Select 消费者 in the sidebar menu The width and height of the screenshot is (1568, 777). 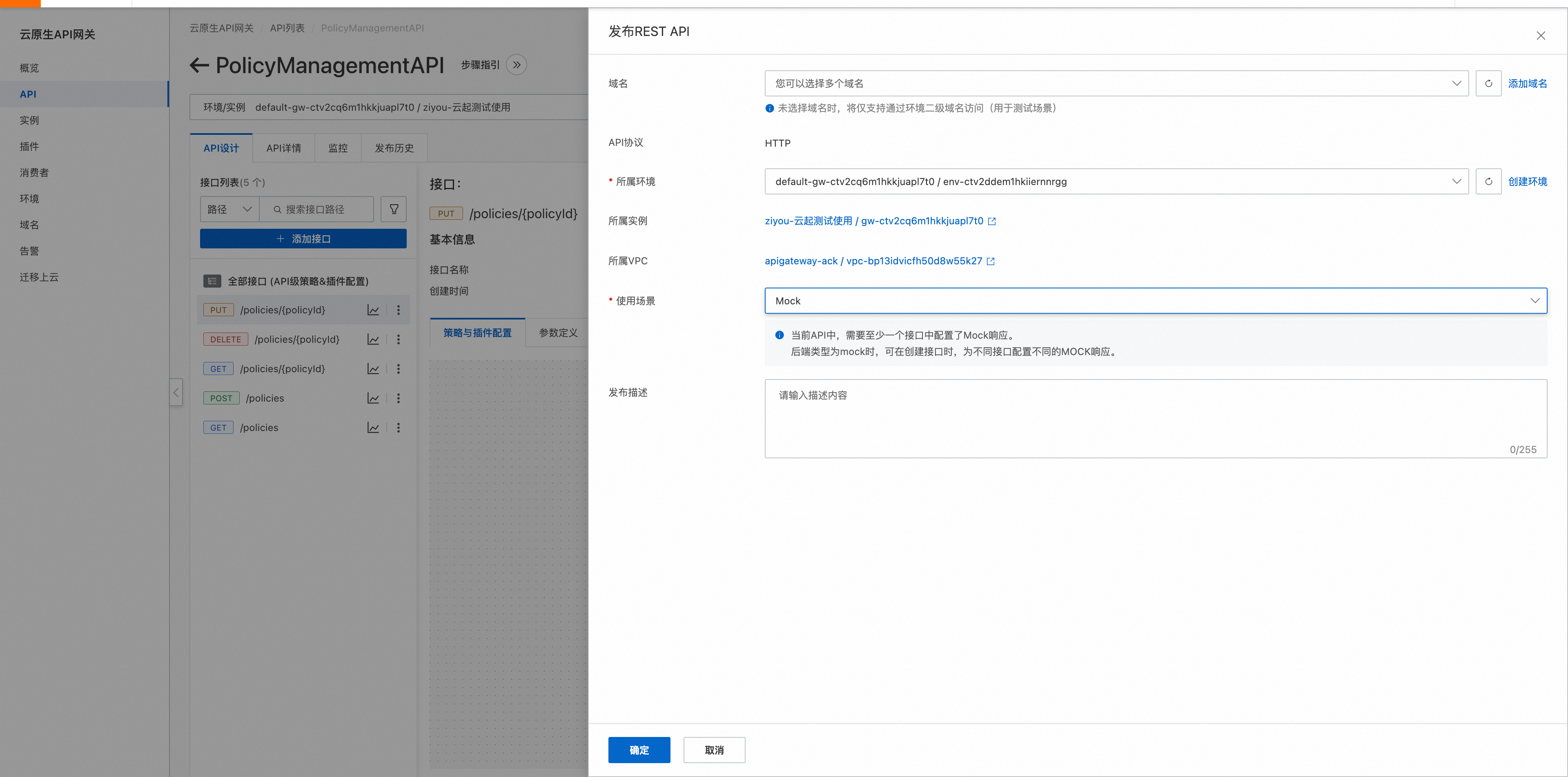[34, 172]
